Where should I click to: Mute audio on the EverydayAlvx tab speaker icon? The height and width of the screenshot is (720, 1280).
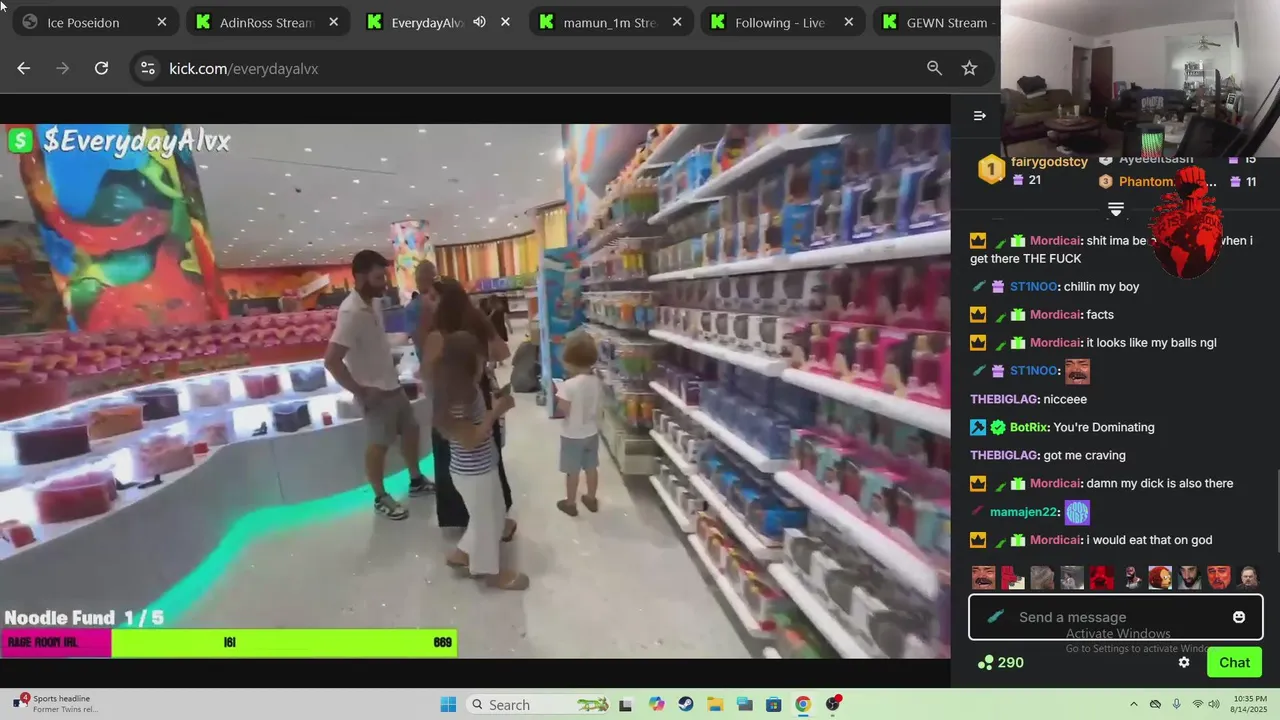coord(479,22)
